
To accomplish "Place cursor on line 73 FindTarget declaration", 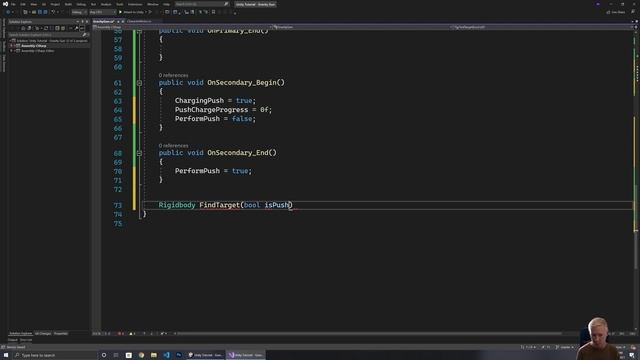I will (x=226, y=205).
